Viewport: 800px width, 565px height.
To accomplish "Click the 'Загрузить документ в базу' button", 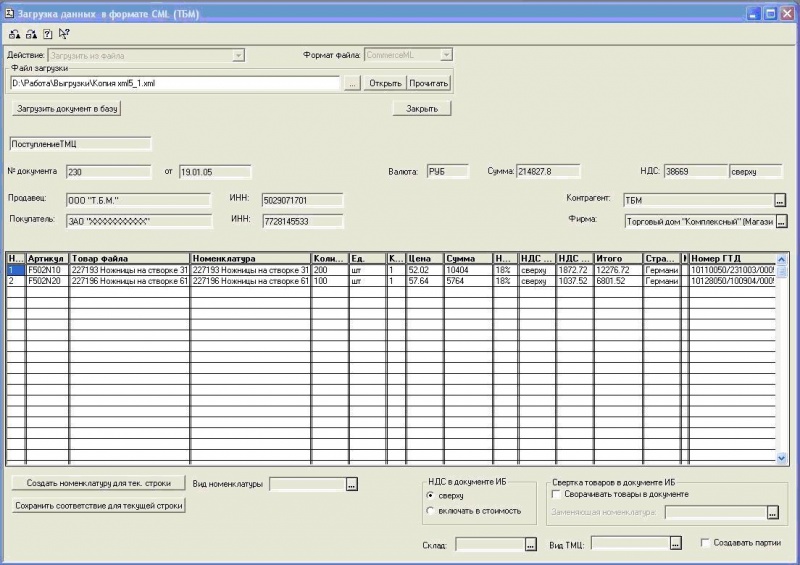I will coord(67,108).
